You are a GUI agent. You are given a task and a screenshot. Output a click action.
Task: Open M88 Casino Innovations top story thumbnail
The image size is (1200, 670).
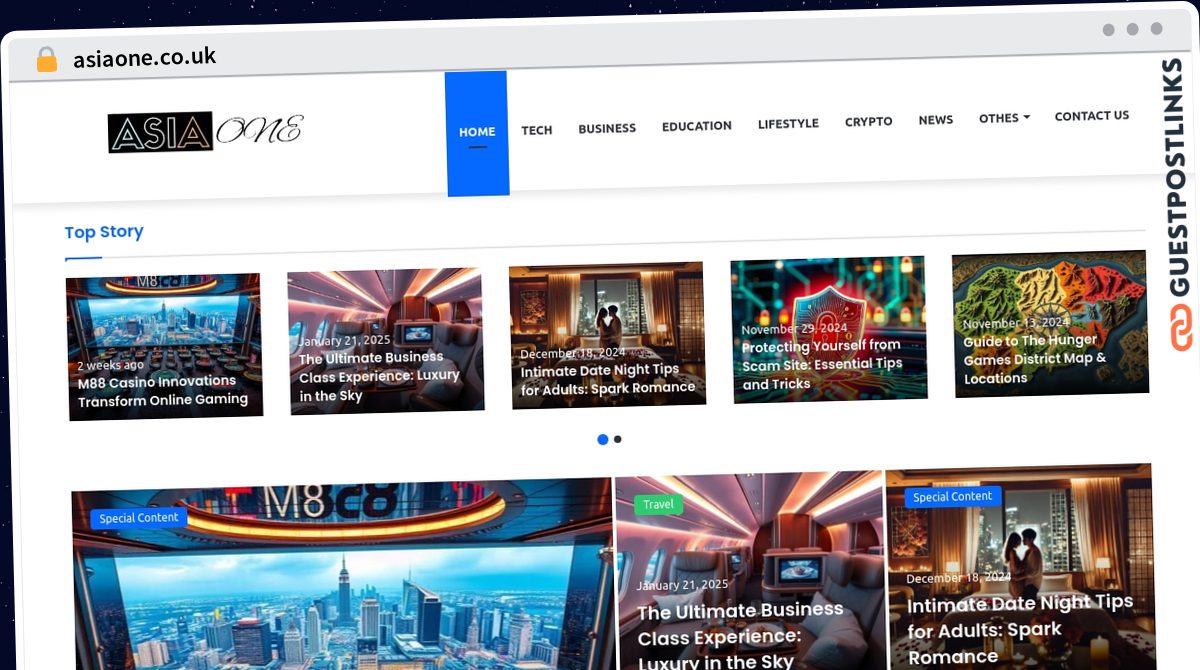click(x=164, y=346)
